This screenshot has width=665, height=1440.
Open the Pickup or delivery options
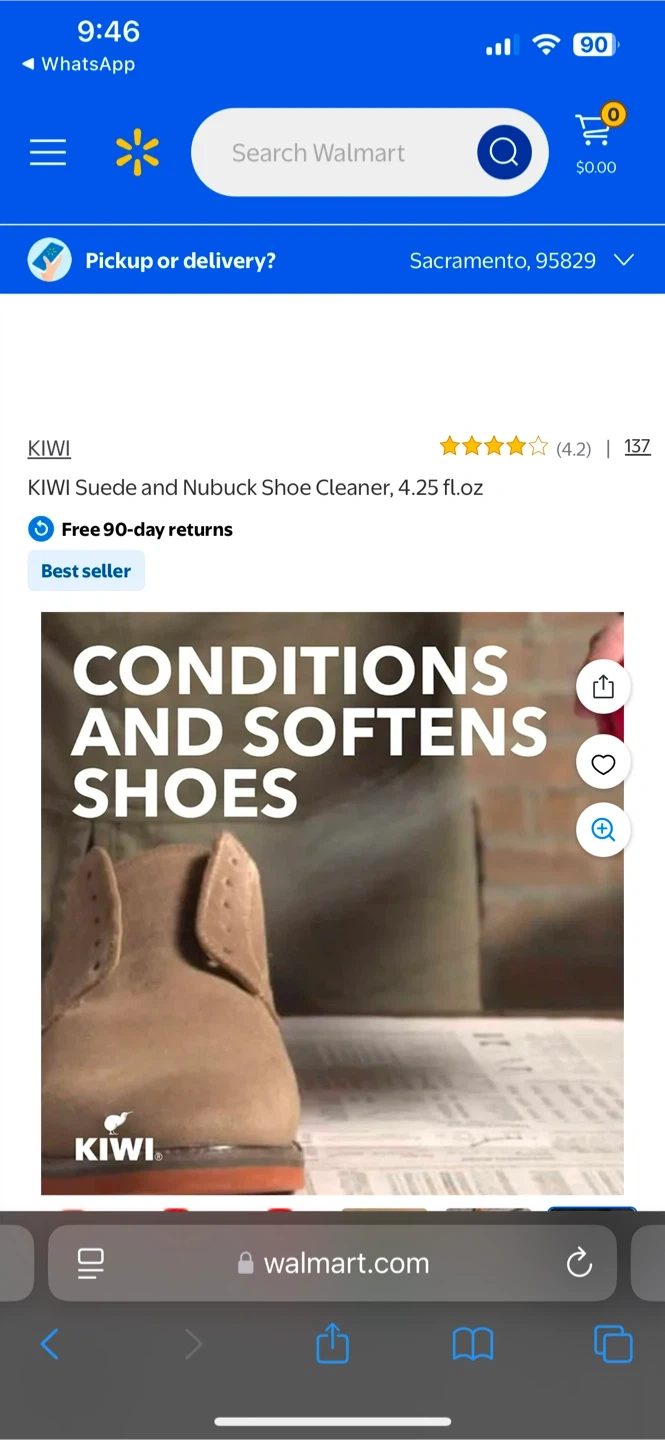click(180, 260)
